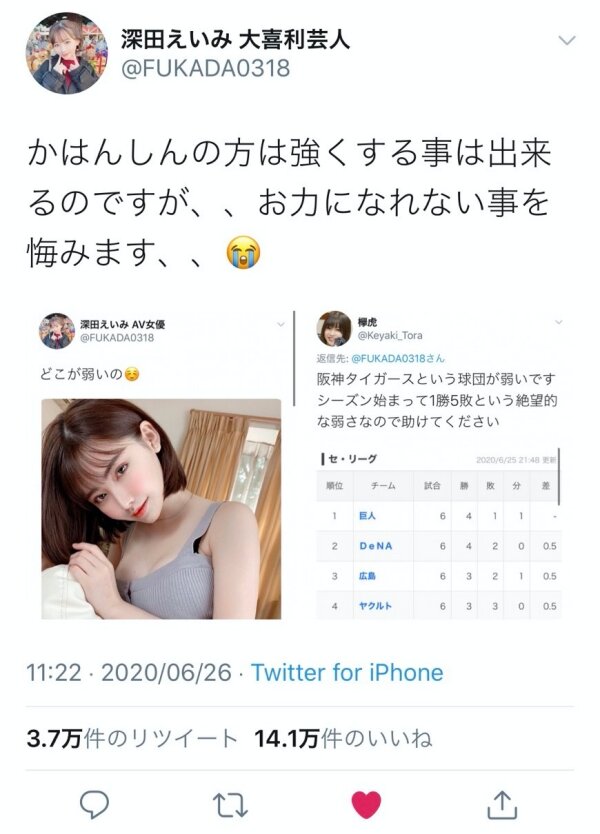Screen dimensions: 600x834
Task: Open the Twitter for iPhone source link
Action: pyautogui.click(x=347, y=672)
